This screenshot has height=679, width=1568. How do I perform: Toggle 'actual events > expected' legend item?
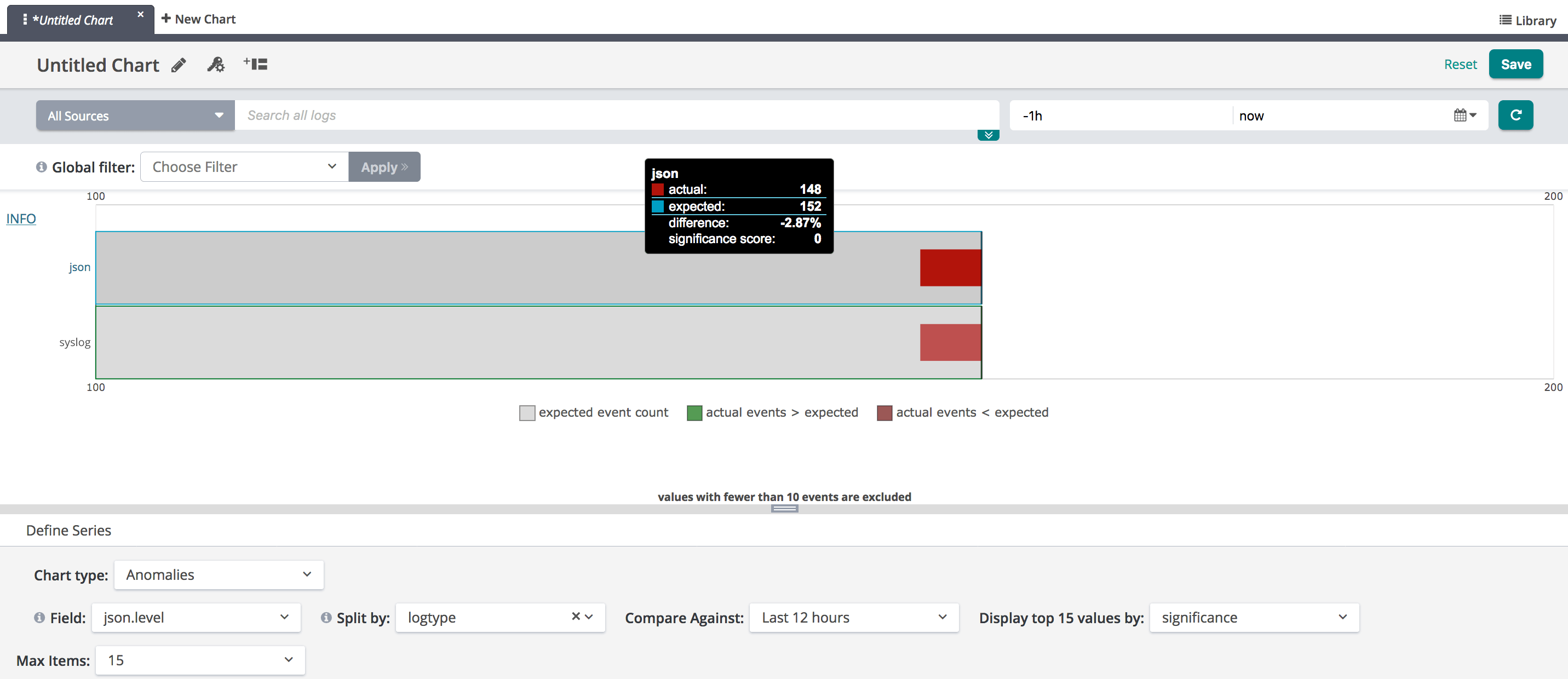[x=772, y=412]
